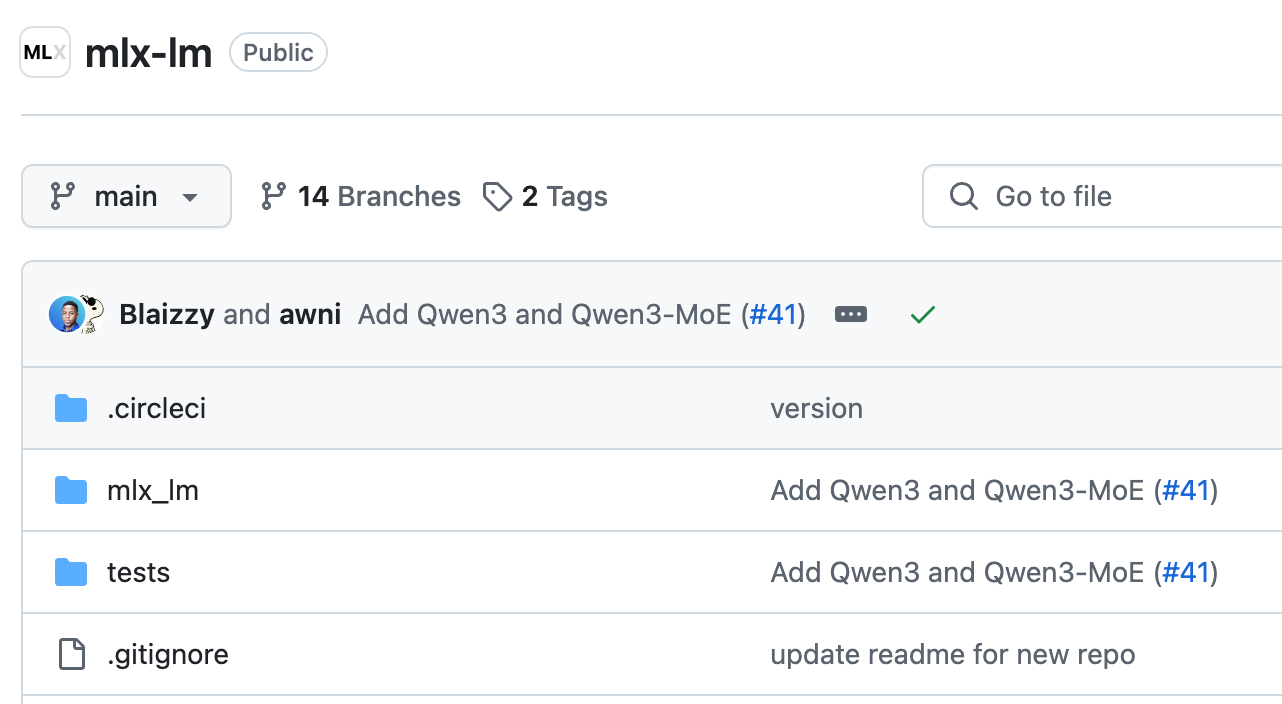The width and height of the screenshot is (1282, 704).
Task: Click the MLX repository logo avatar
Action: [45, 53]
